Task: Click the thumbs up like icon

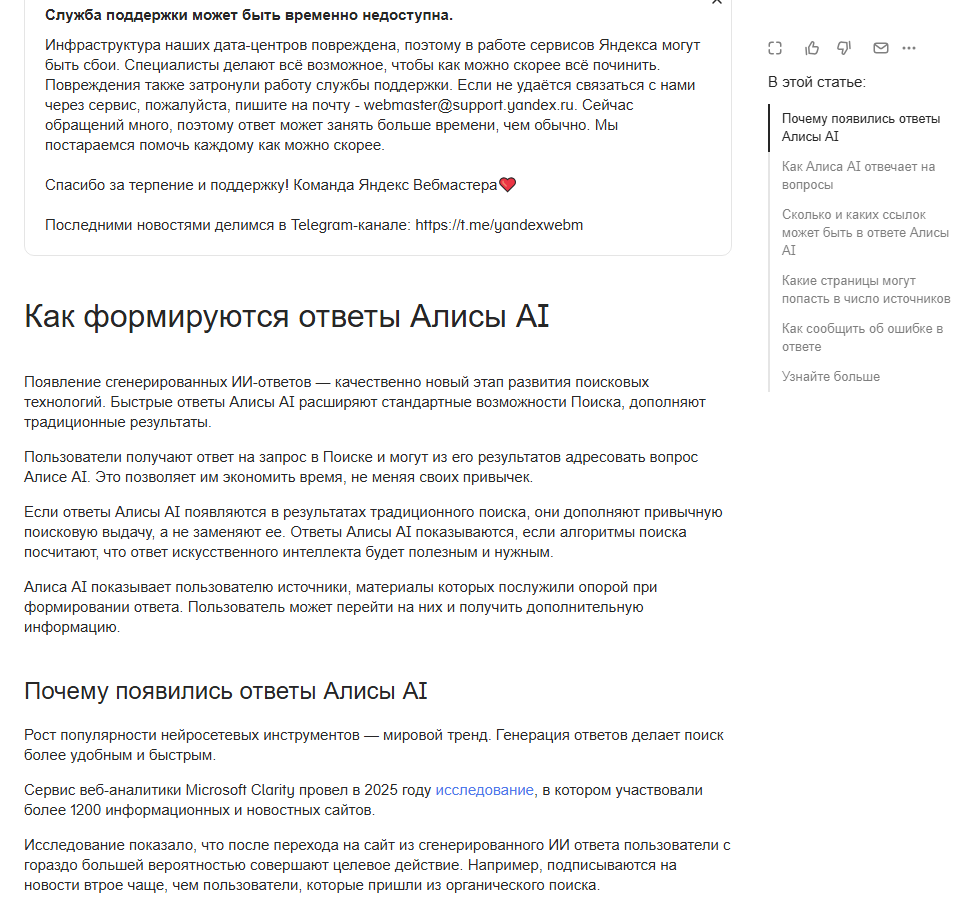Action: (x=812, y=48)
